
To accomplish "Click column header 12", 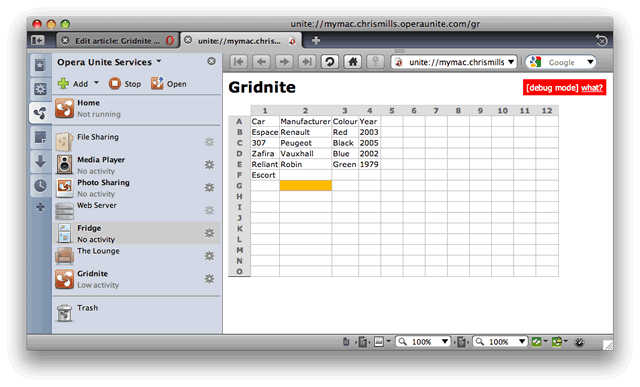I will 547,110.
